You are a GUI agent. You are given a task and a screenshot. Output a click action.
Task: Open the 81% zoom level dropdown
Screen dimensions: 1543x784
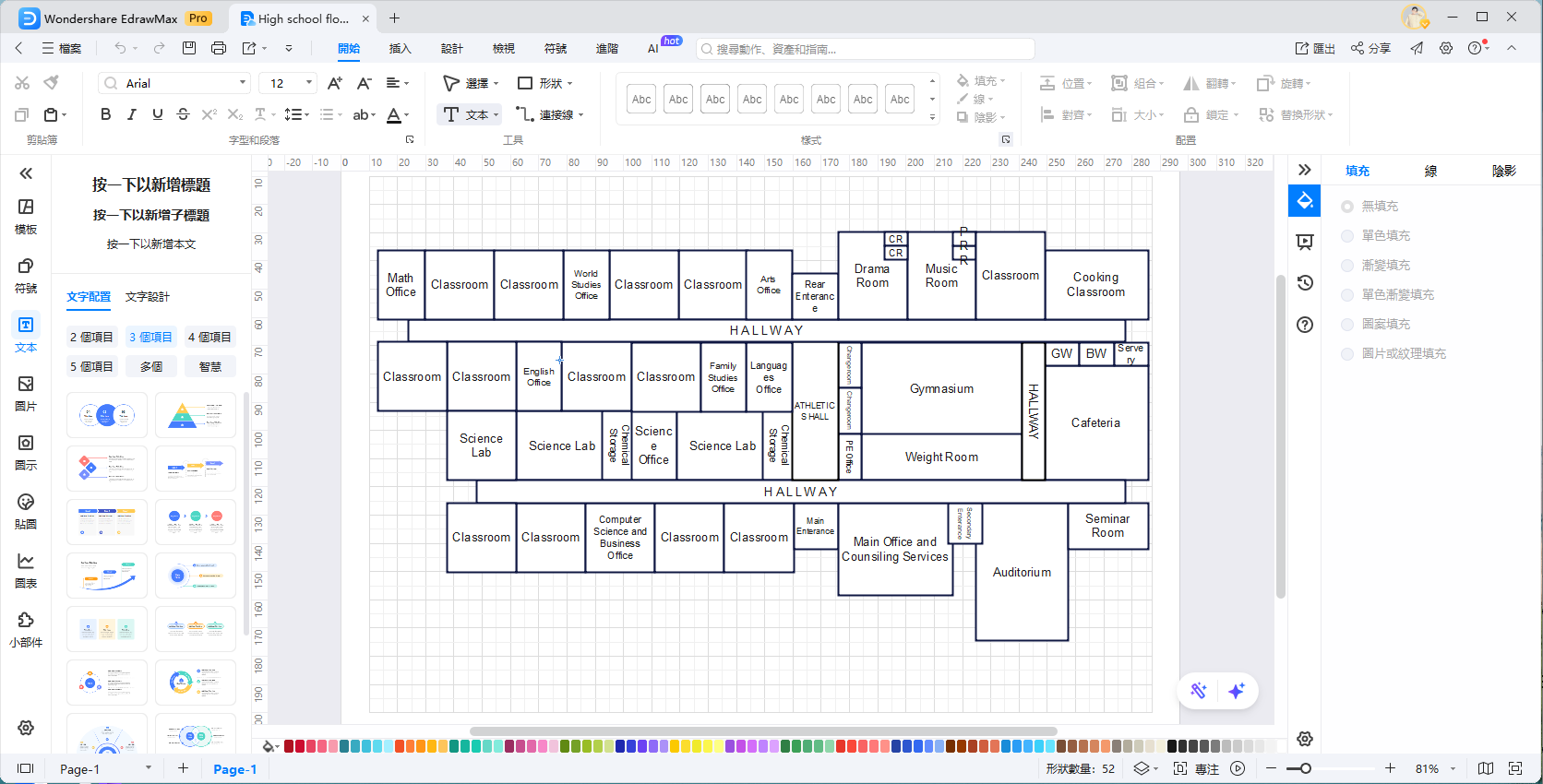1453,768
